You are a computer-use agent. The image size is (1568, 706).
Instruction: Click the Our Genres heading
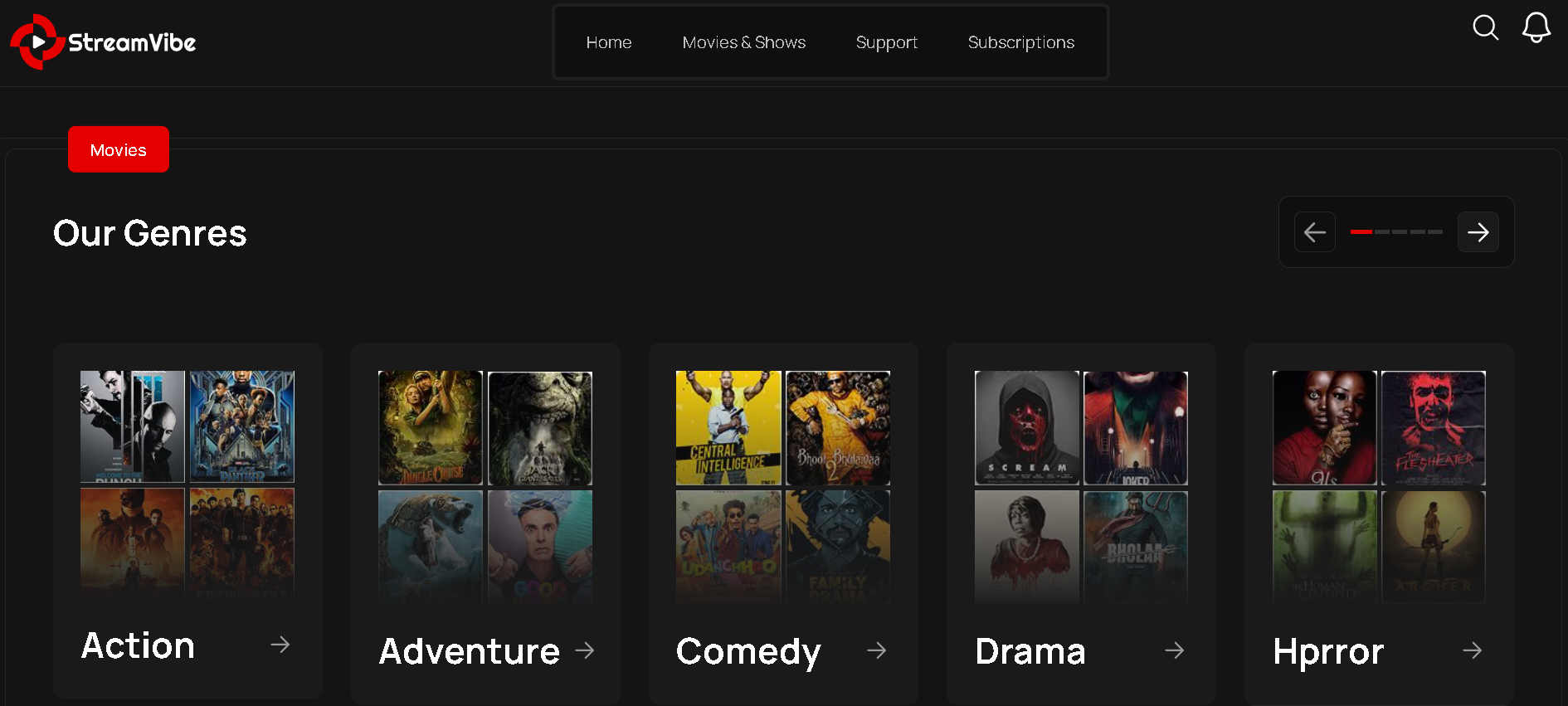pyautogui.click(x=150, y=233)
